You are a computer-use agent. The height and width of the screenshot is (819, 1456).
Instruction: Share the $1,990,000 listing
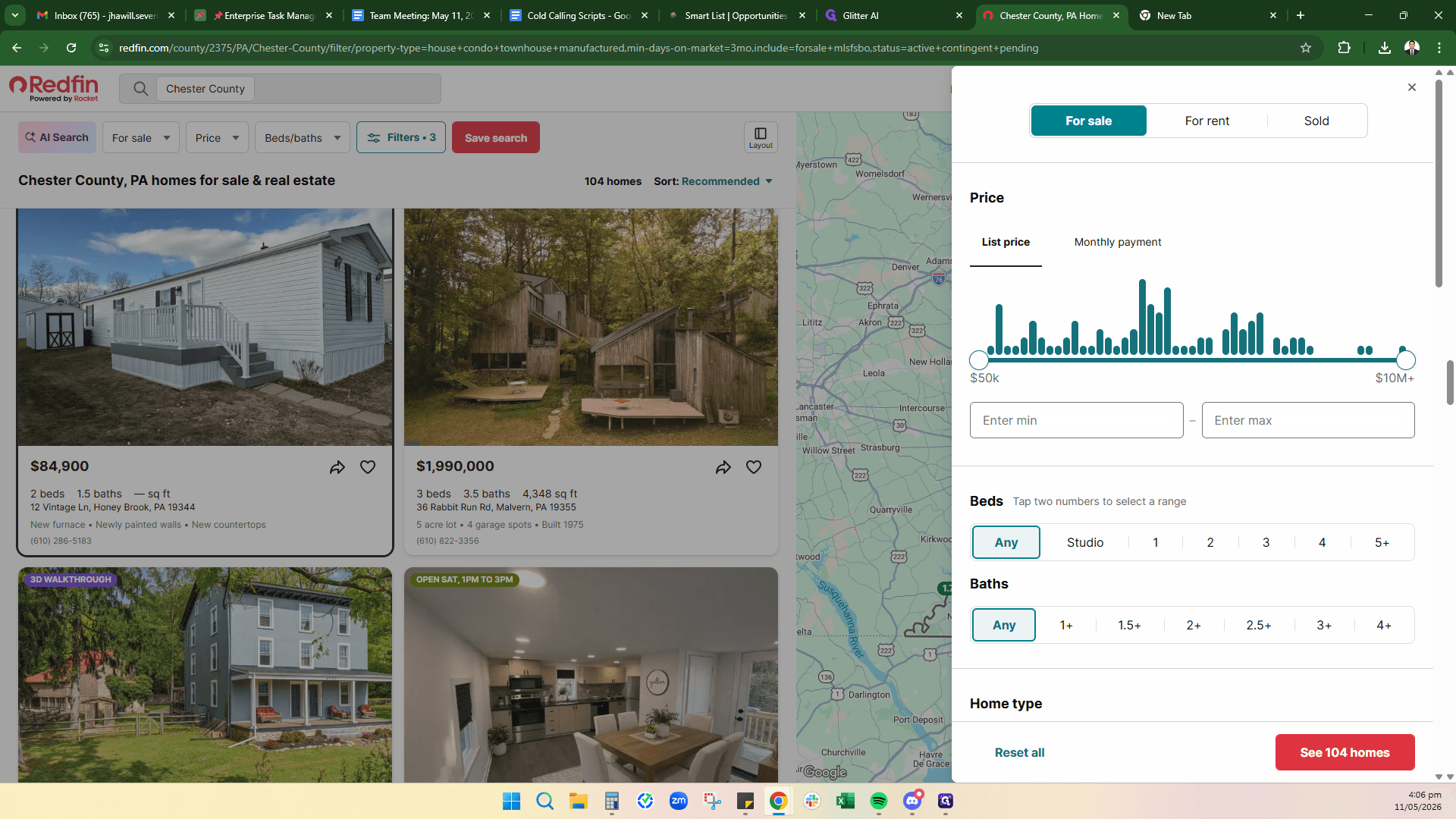[723, 467]
